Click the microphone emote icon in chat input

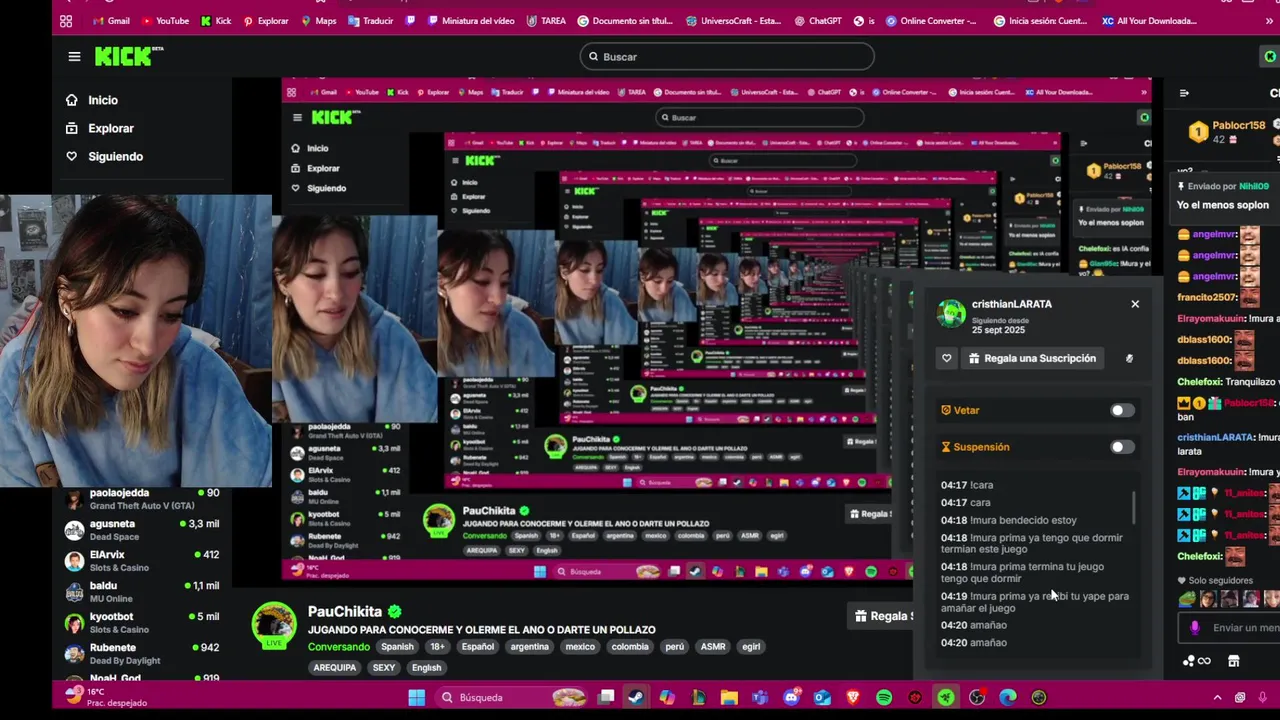1194,628
